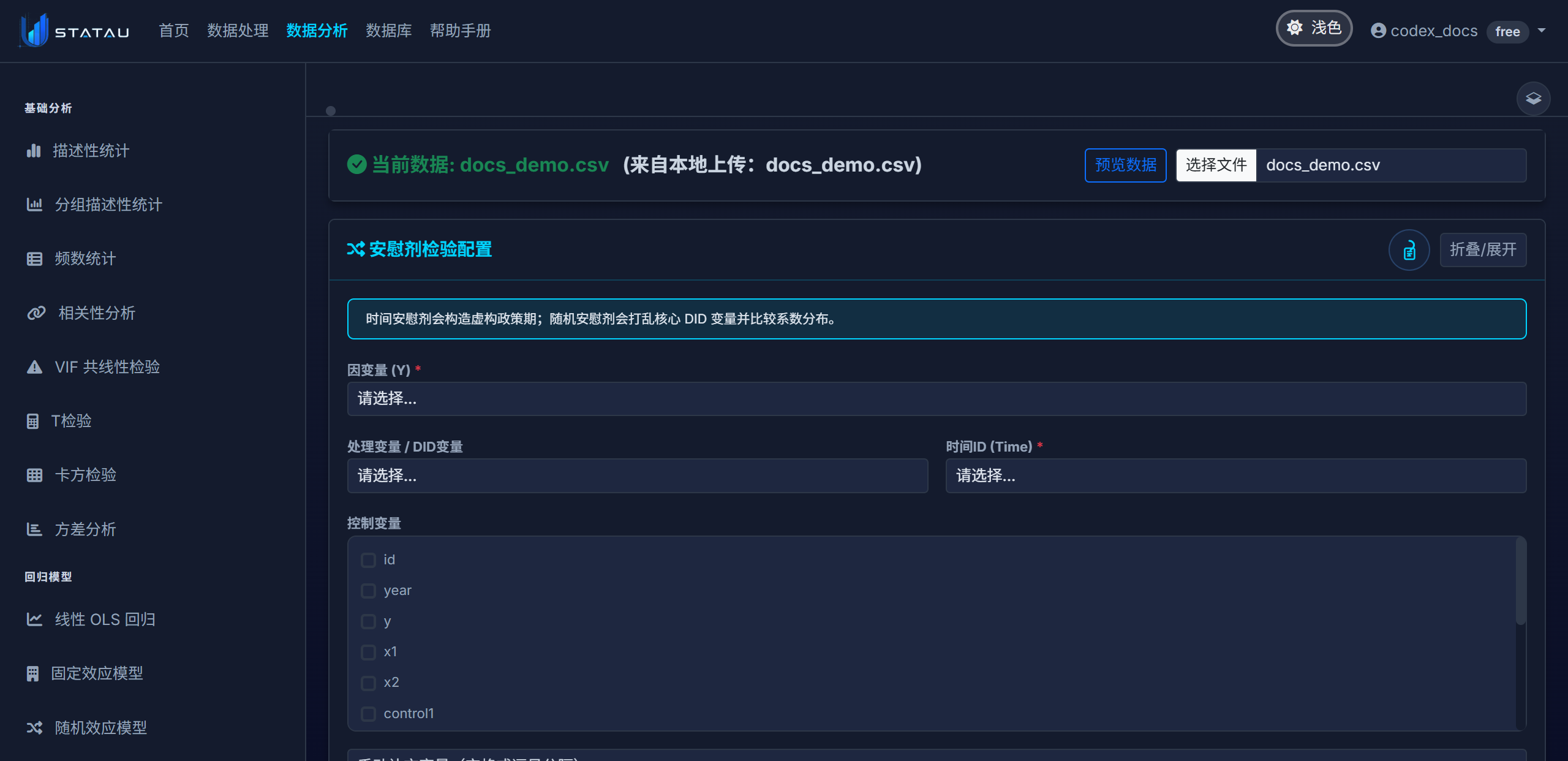Open 数据处理 nav item
Screen dimensions: 1568x761
[238, 31]
